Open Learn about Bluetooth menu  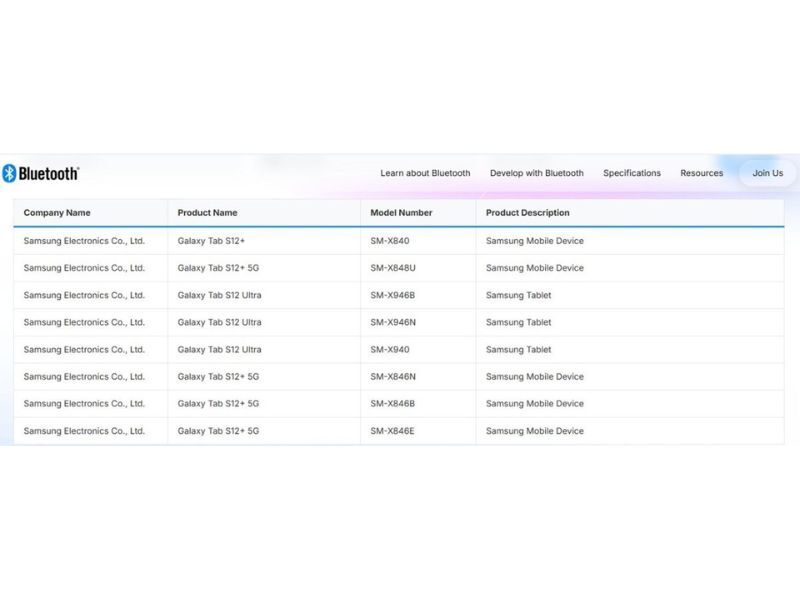(425, 173)
